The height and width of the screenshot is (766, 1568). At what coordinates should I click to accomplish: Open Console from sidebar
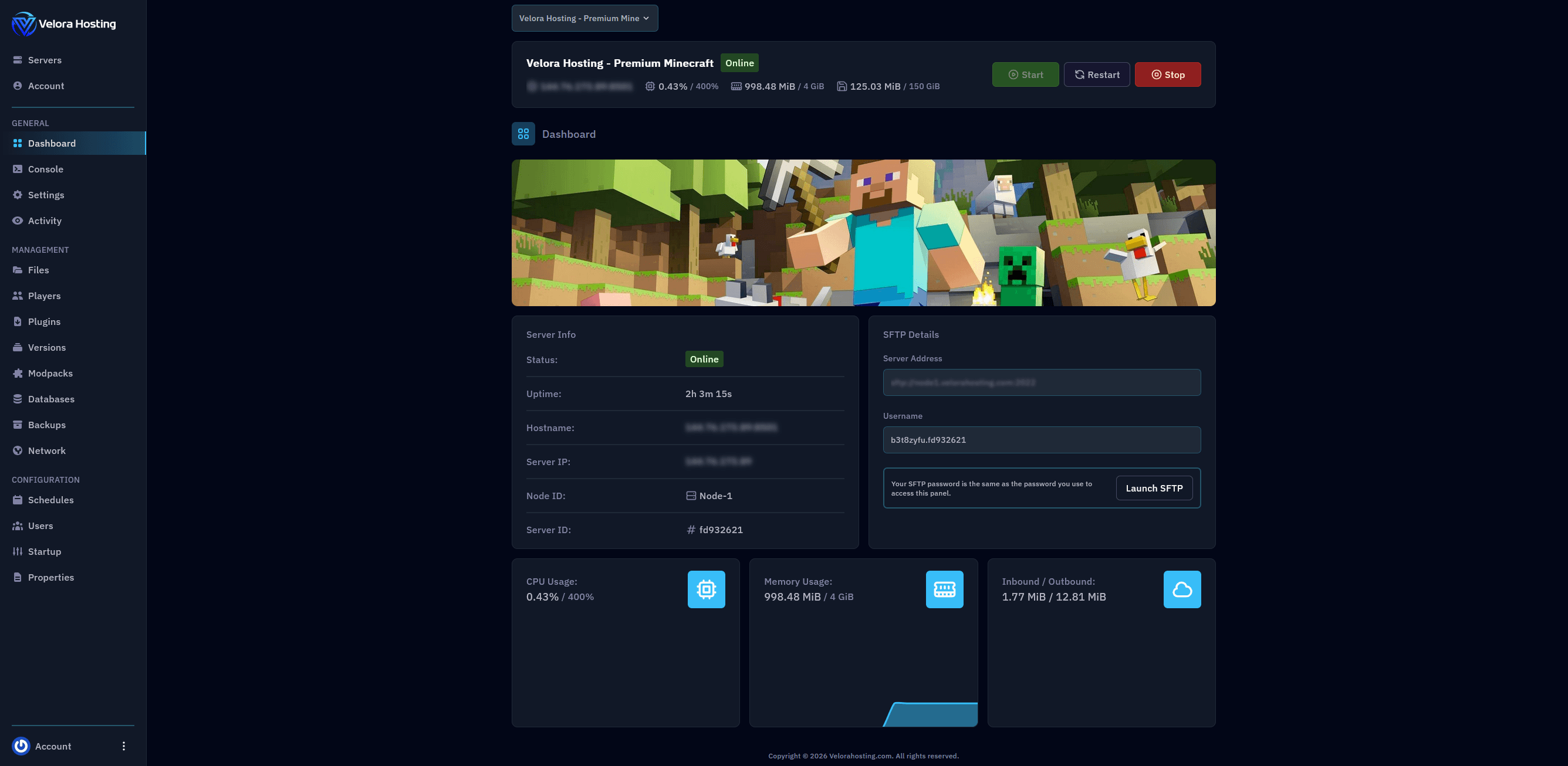[x=46, y=169]
